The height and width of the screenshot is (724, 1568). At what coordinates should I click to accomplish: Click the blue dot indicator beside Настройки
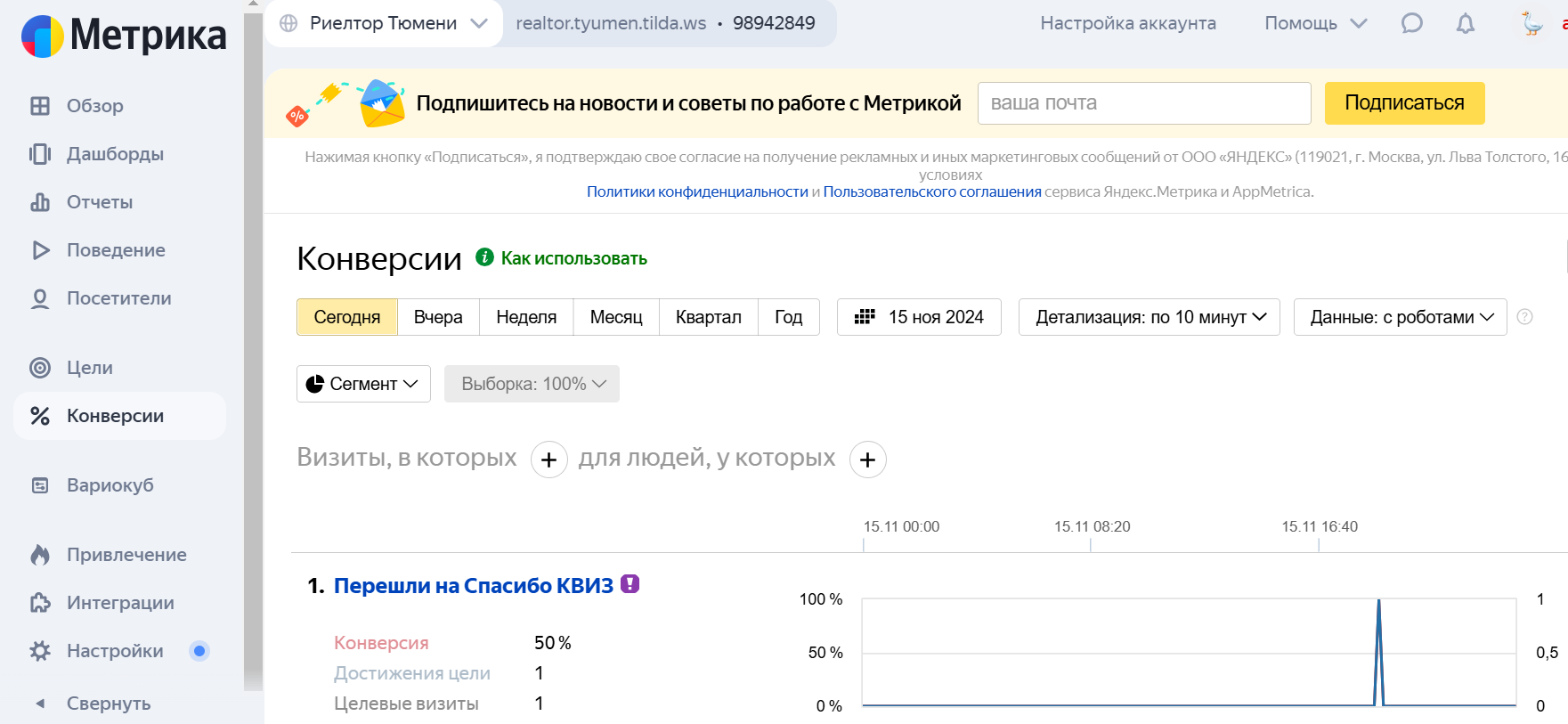pyautogui.click(x=199, y=651)
